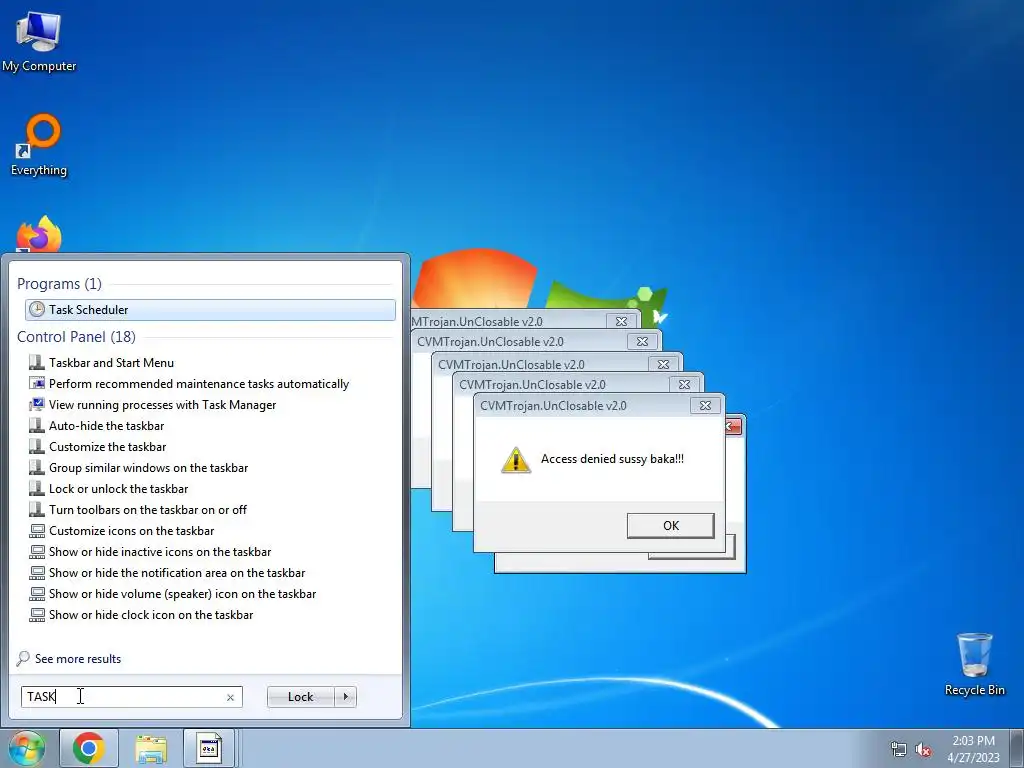1024x768 pixels.
Task: Click the Windows Start orb
Action: click(26, 748)
